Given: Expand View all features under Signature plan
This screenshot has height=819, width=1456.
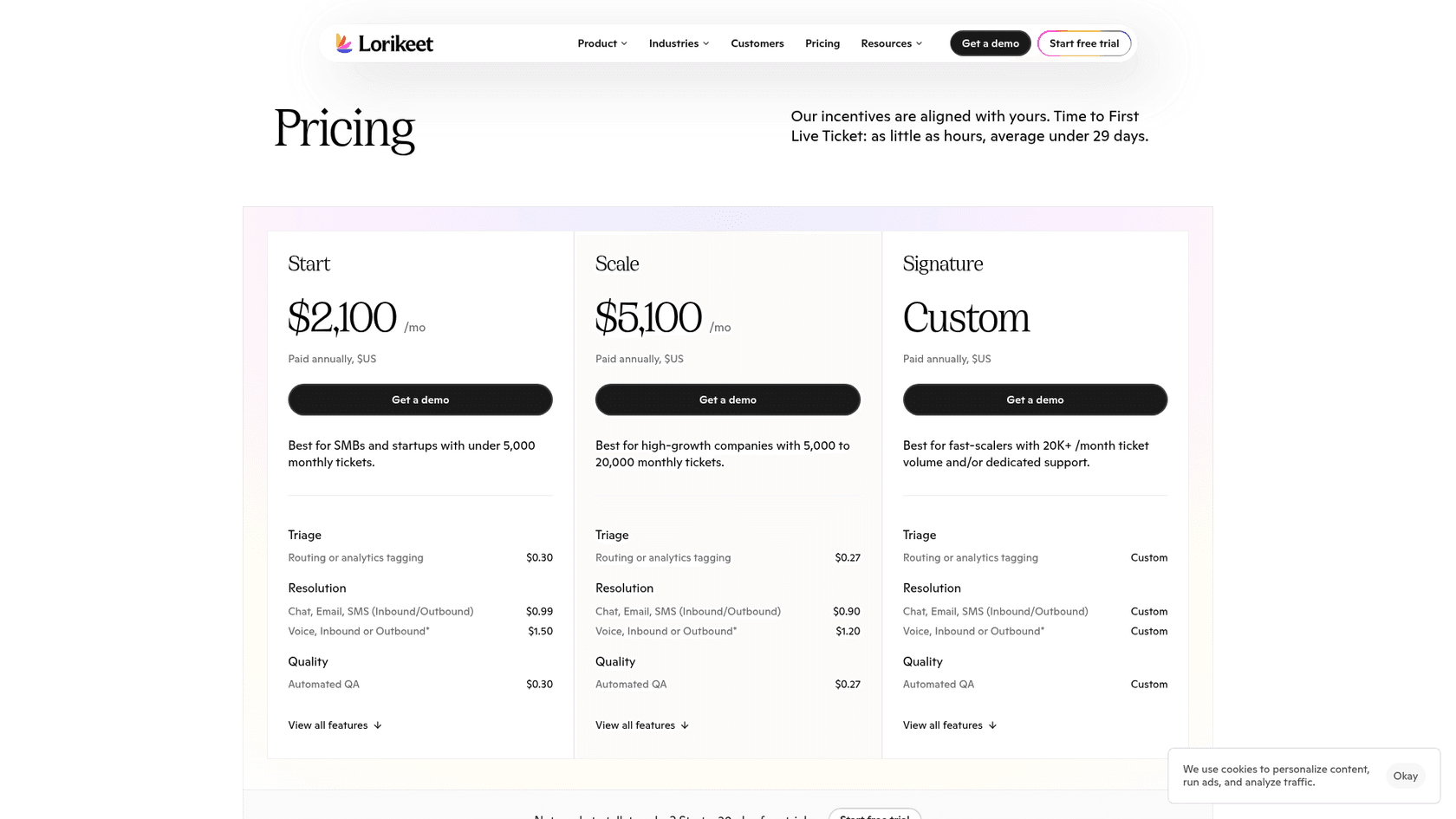Looking at the screenshot, I should click(950, 725).
